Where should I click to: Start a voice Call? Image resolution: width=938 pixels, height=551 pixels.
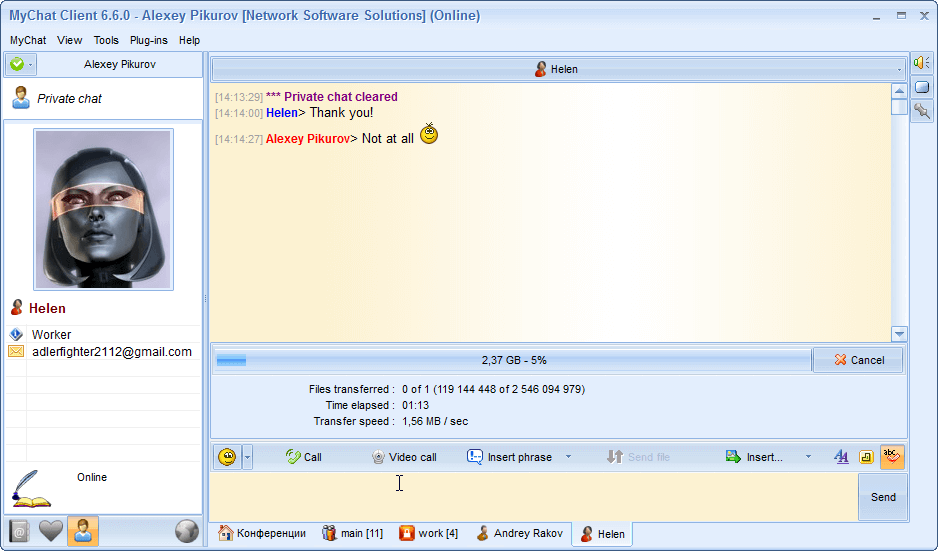(303, 457)
